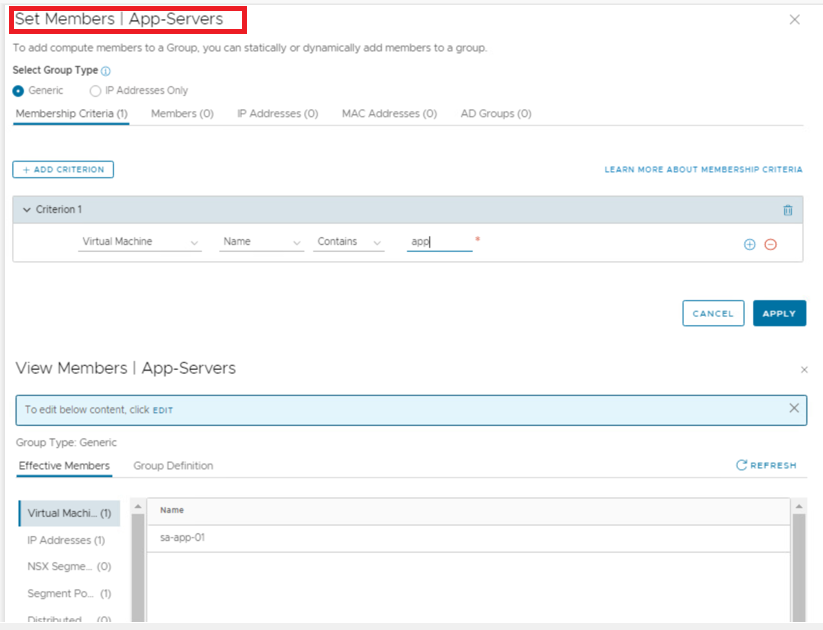Refresh the effective members list
This screenshot has width=823, height=630.
tap(766, 465)
